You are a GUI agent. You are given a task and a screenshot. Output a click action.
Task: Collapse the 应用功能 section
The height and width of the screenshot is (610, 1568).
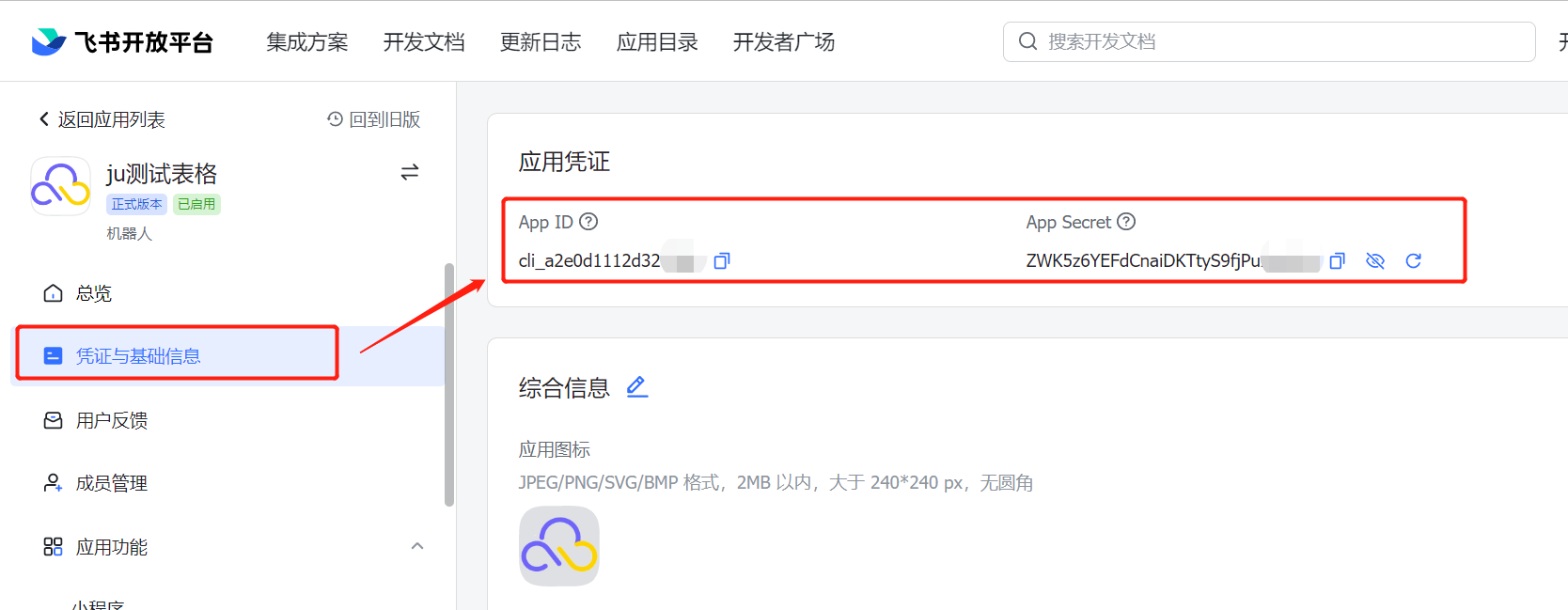coord(417,546)
